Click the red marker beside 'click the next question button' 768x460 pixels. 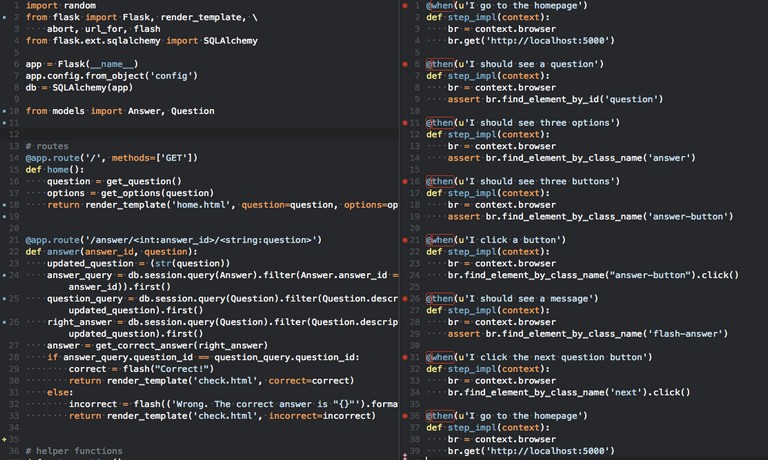(405, 357)
